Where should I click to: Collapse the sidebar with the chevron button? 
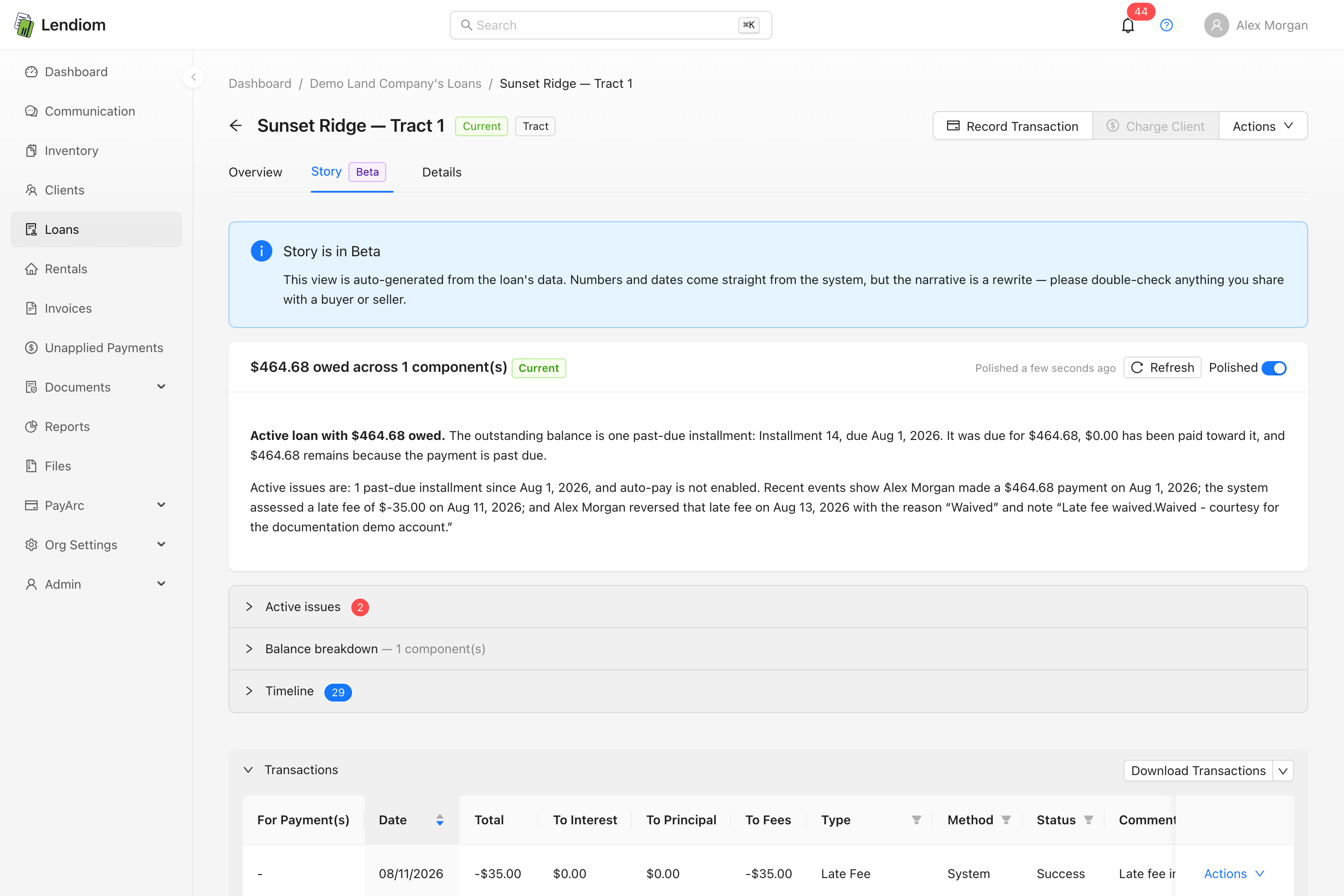tap(194, 77)
